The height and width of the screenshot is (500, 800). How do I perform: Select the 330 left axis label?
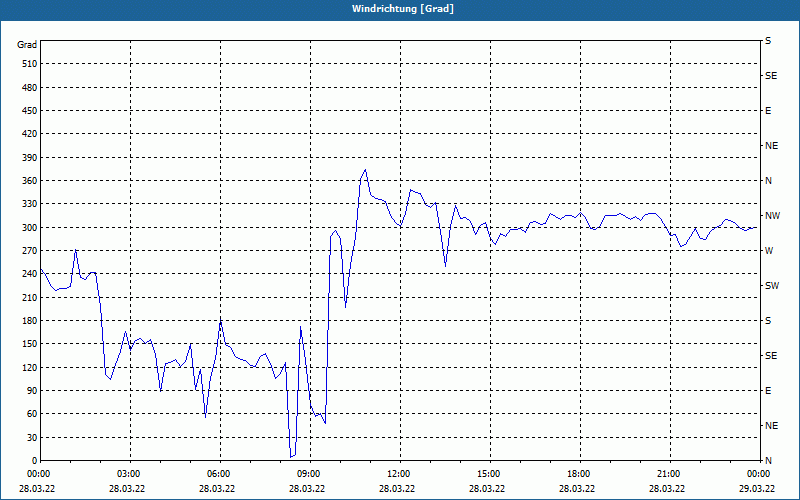tap(30, 204)
